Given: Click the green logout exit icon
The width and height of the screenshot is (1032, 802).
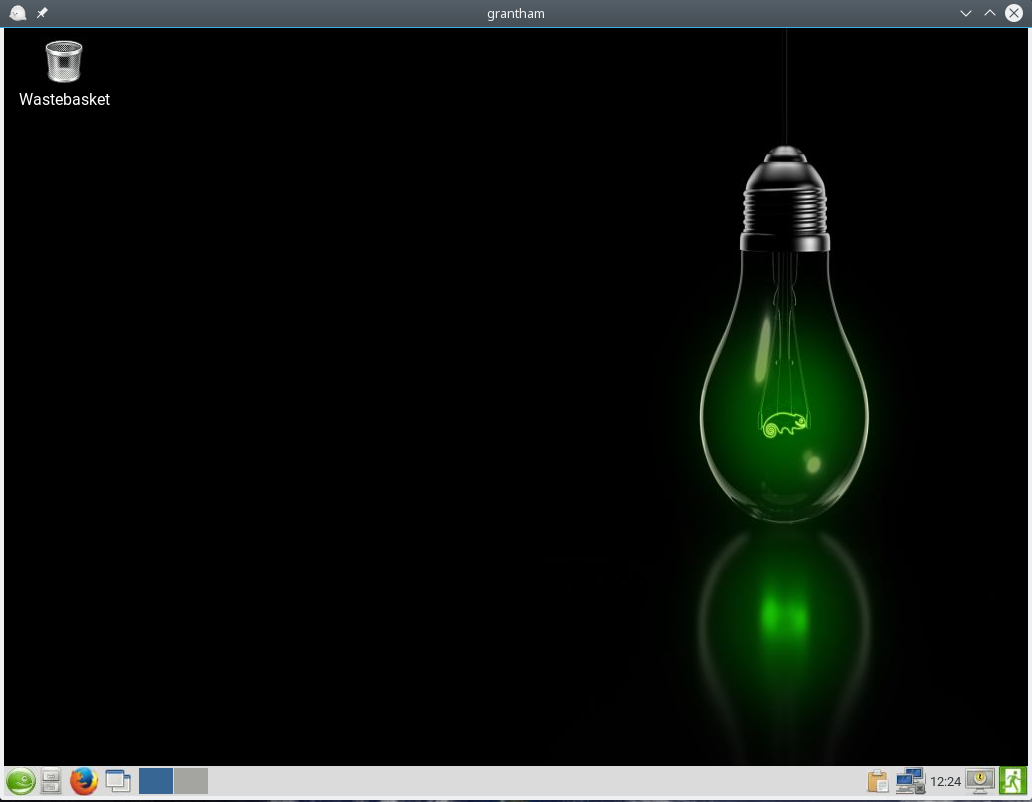Looking at the screenshot, I should 1012,781.
